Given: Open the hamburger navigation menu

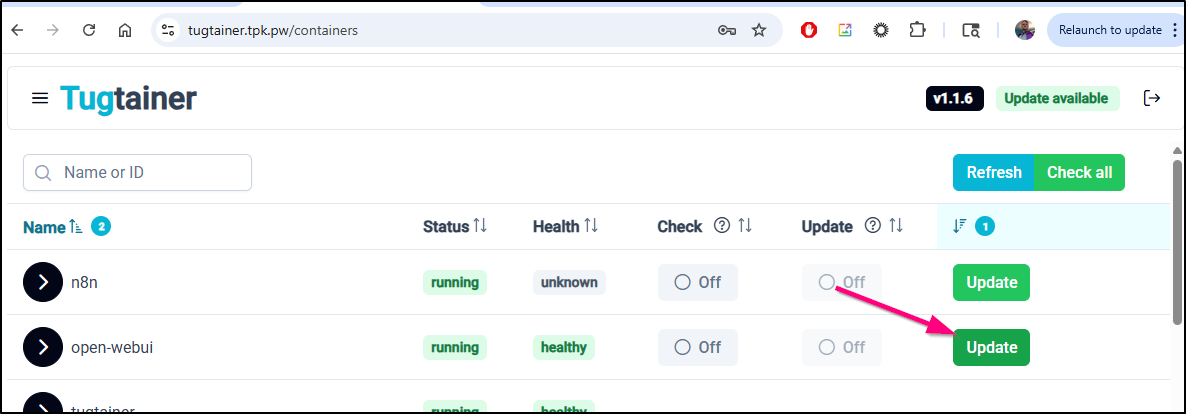Looking at the screenshot, I should pyautogui.click(x=40, y=98).
